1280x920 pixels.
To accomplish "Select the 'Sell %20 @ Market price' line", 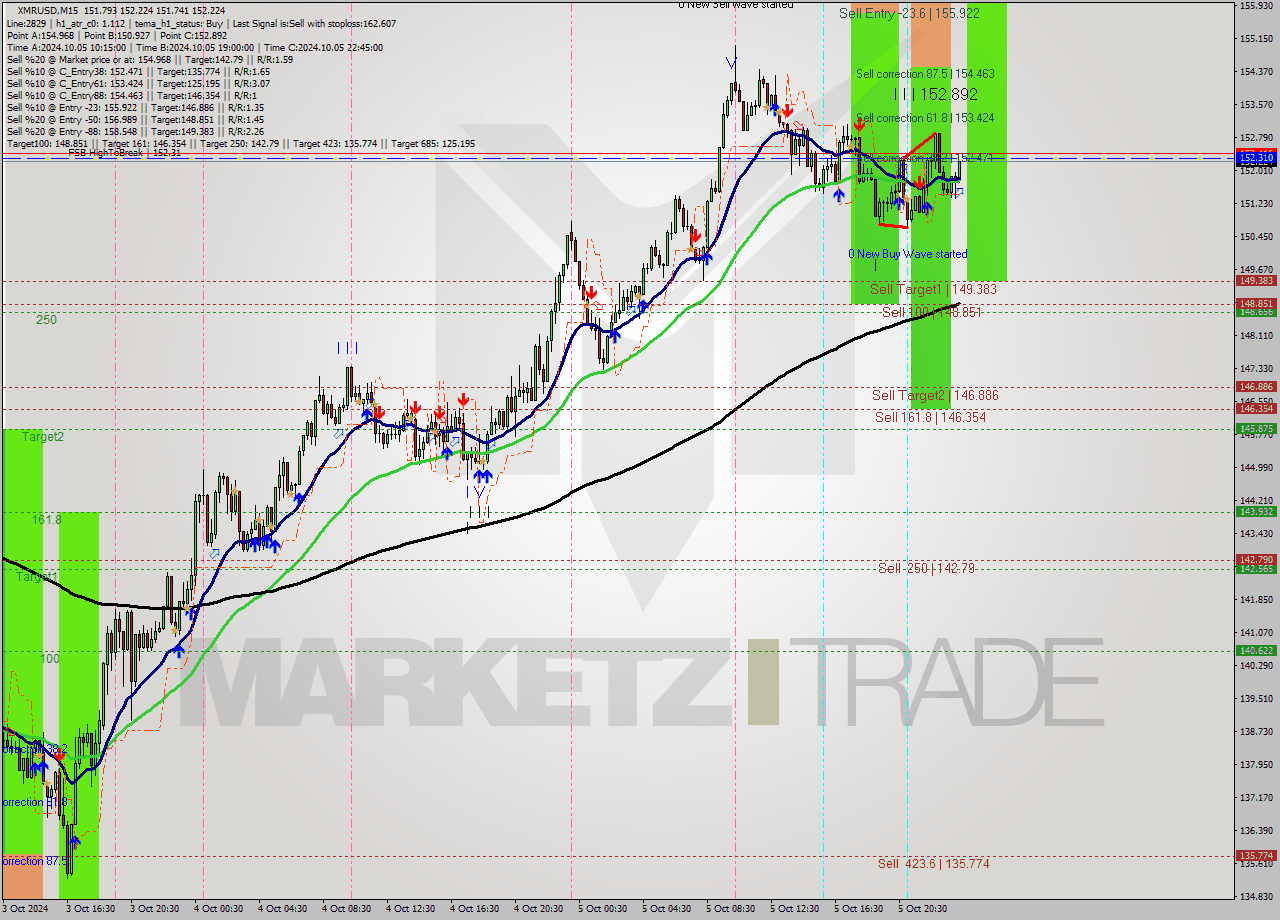I will (x=150, y=59).
